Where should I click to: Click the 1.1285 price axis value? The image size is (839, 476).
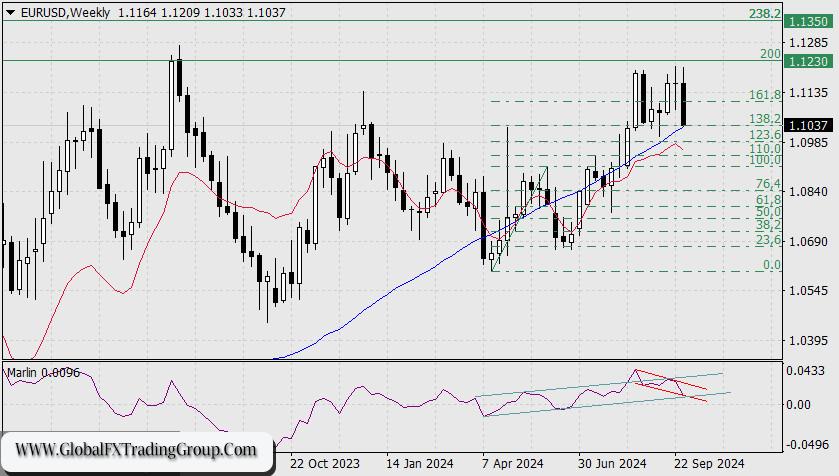point(809,42)
